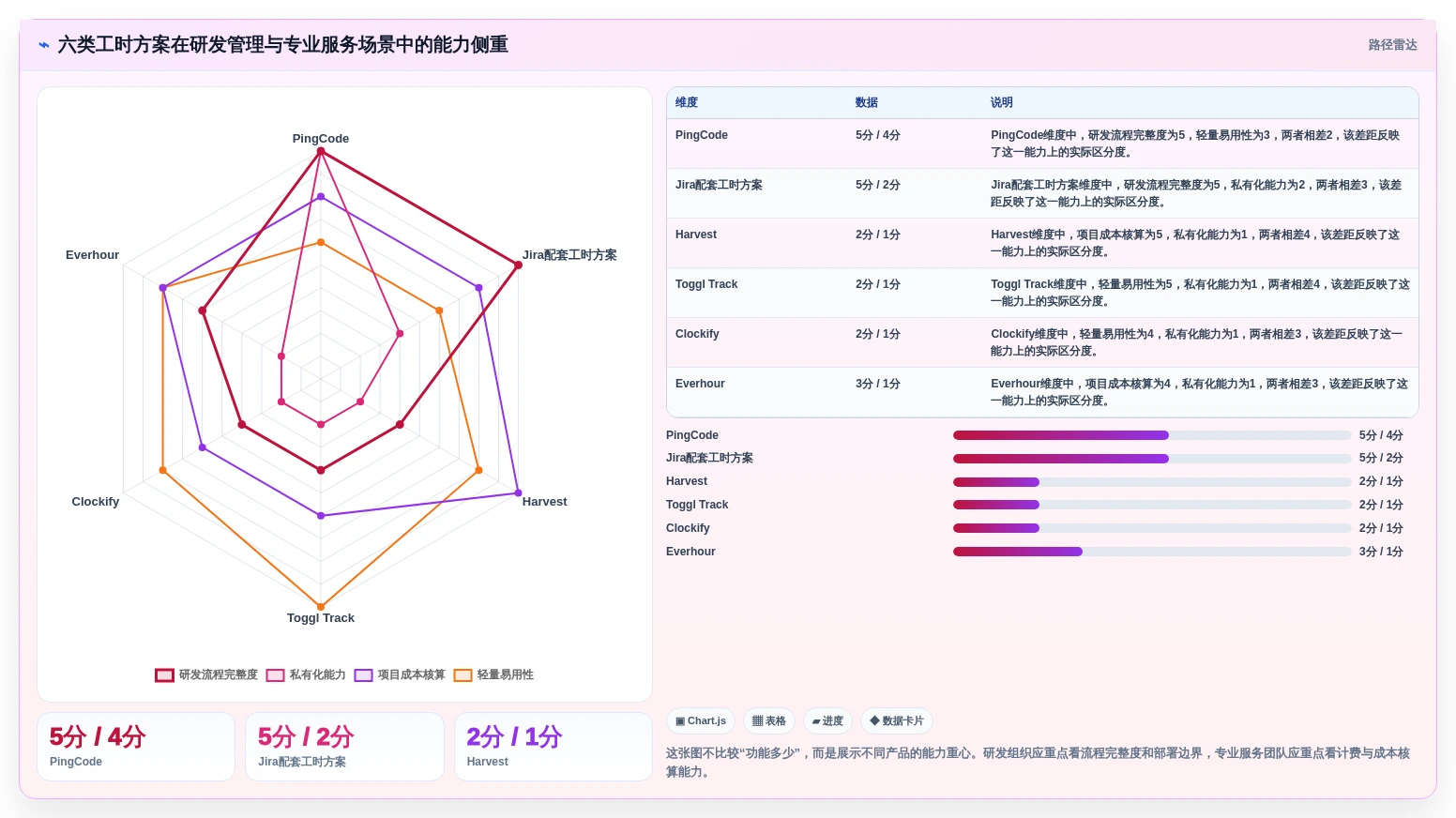Click the dashboard title 六类工时方案
This screenshot has width=1456, height=818.
click(x=283, y=45)
